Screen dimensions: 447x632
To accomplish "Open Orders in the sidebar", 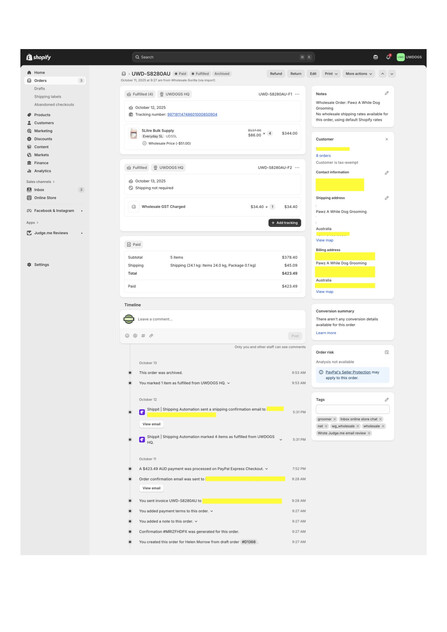I will click(55, 81).
